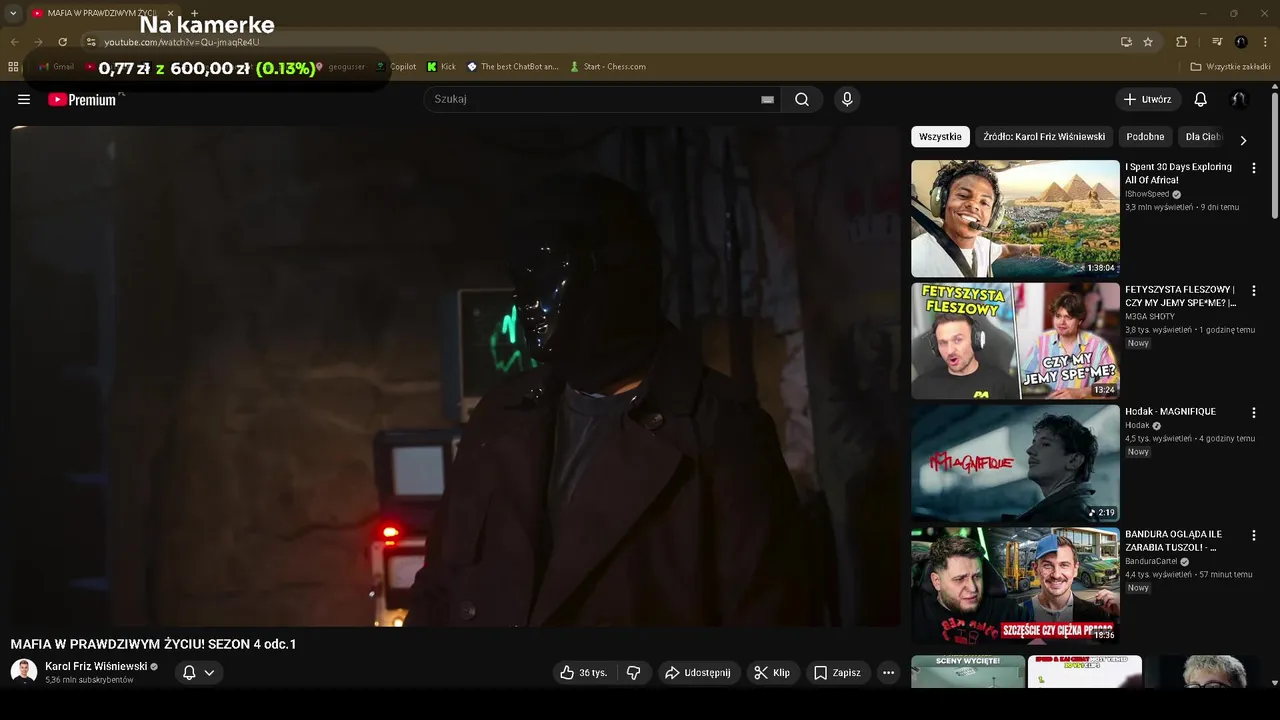1280x720 pixels.
Task: Create a clip with the Klip button
Action: click(x=772, y=673)
